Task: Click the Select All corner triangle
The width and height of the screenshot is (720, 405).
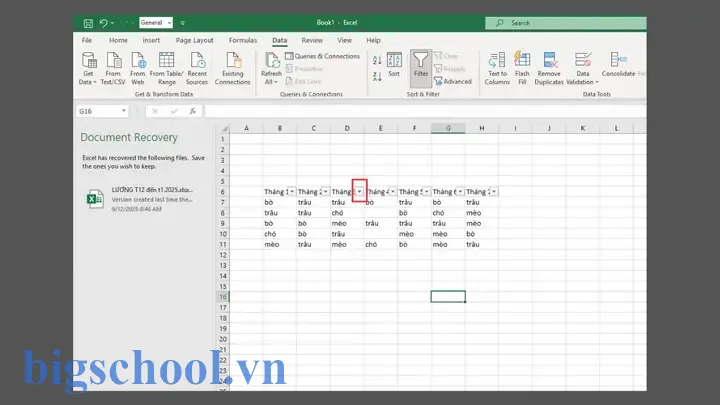Action: coord(225,129)
